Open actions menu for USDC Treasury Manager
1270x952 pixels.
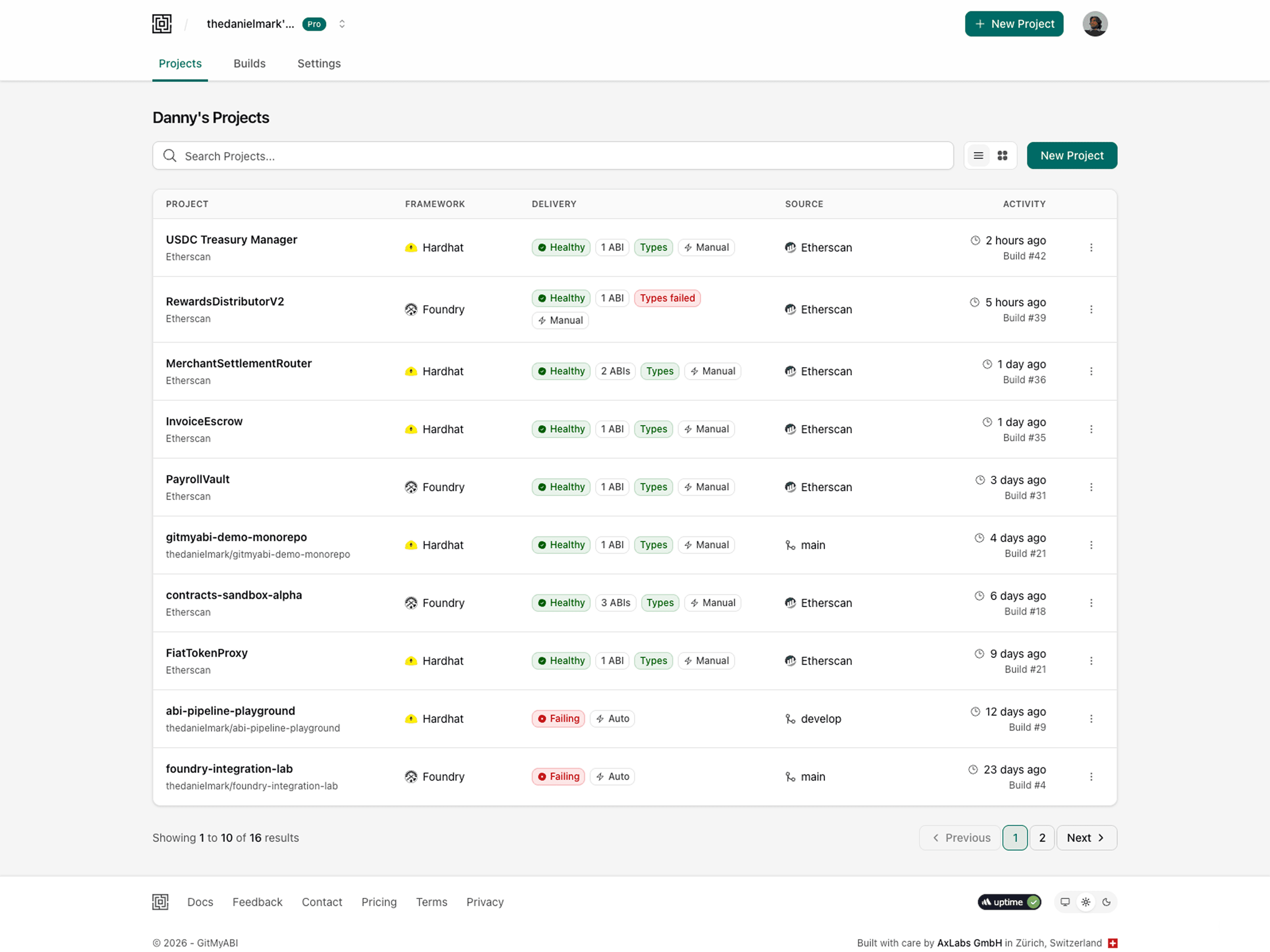1091,248
